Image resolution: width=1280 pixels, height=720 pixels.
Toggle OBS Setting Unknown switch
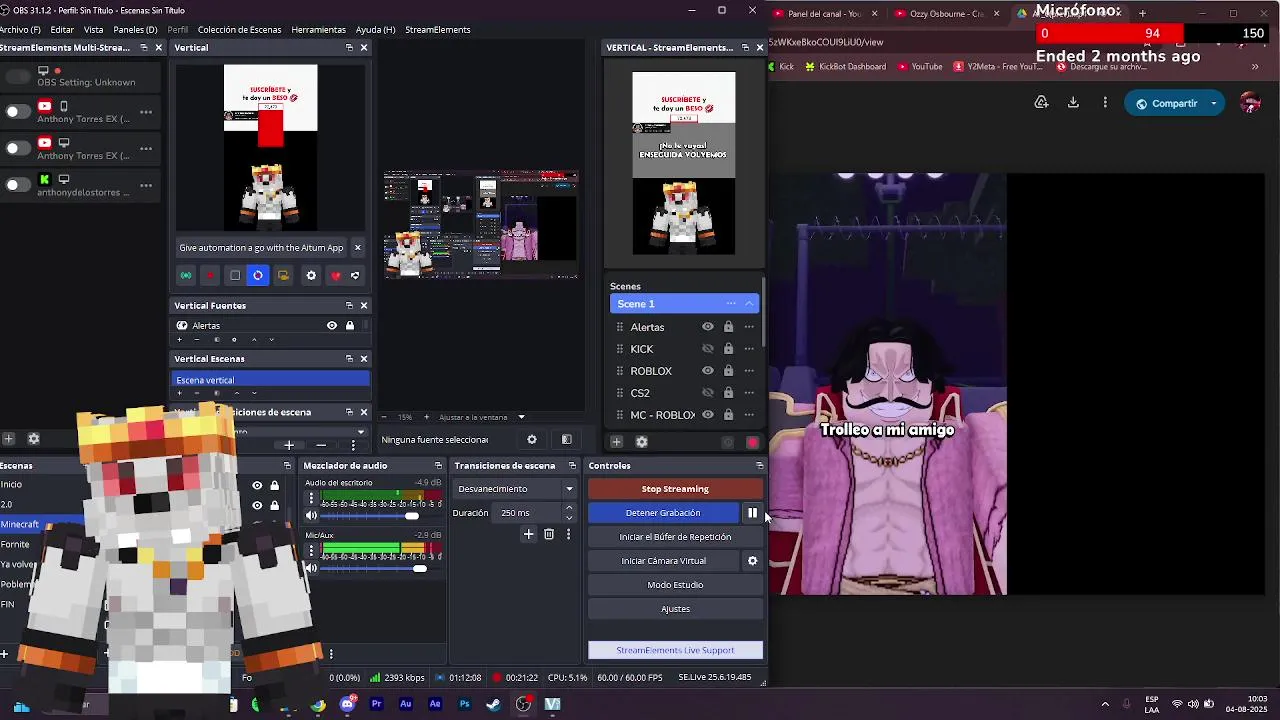click(x=16, y=76)
